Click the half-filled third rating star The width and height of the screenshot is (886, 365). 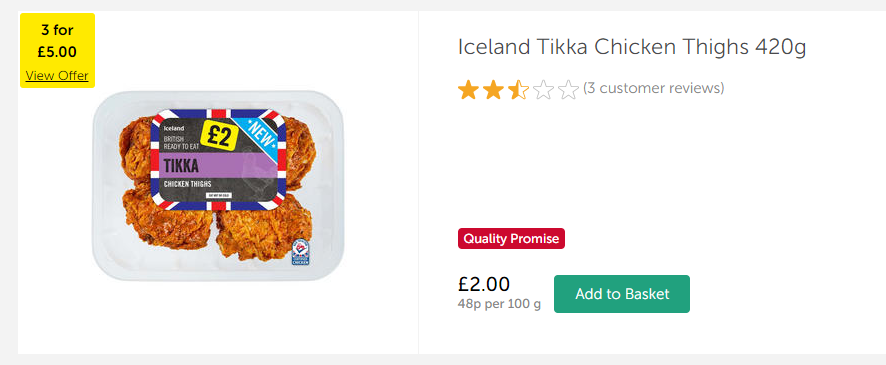(x=518, y=90)
